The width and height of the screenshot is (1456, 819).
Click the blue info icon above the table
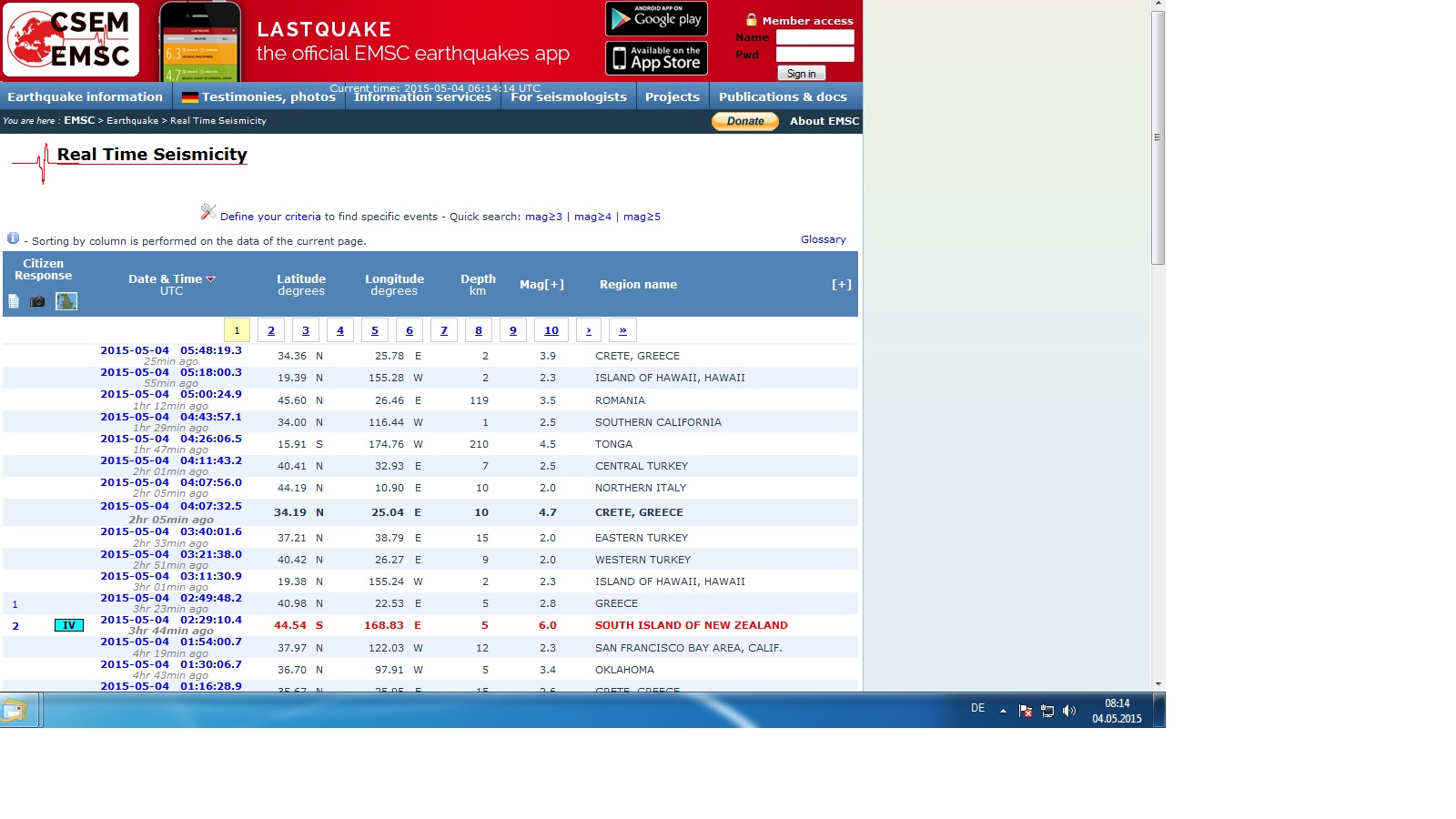point(13,238)
